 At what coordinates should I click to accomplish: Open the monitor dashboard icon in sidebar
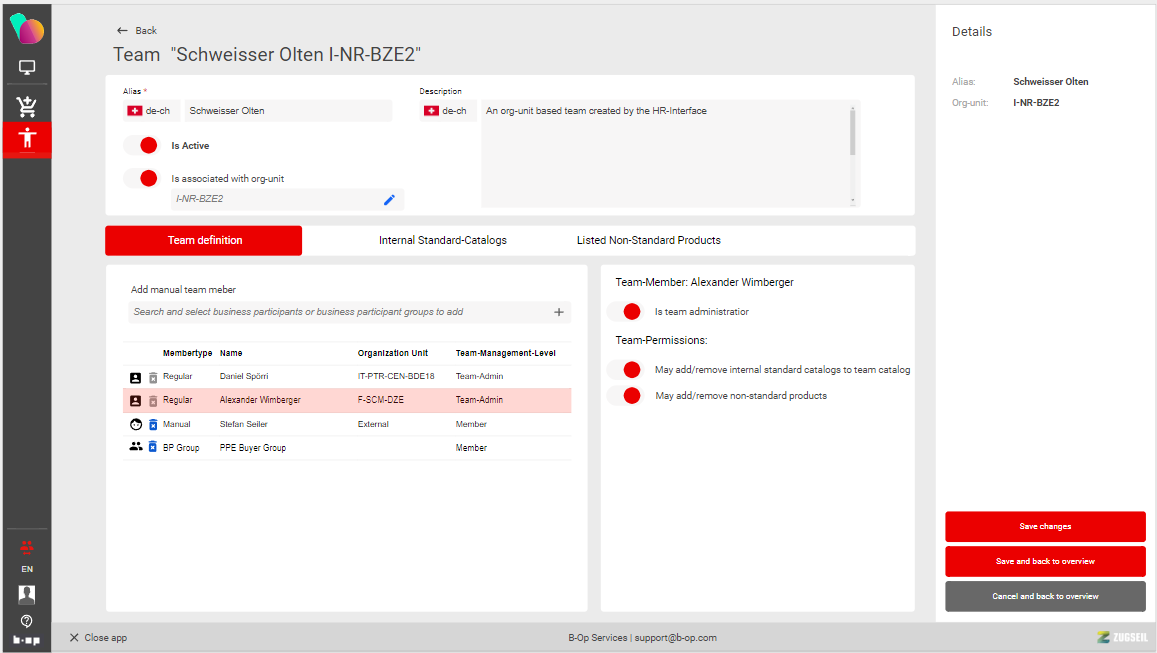click(27, 68)
